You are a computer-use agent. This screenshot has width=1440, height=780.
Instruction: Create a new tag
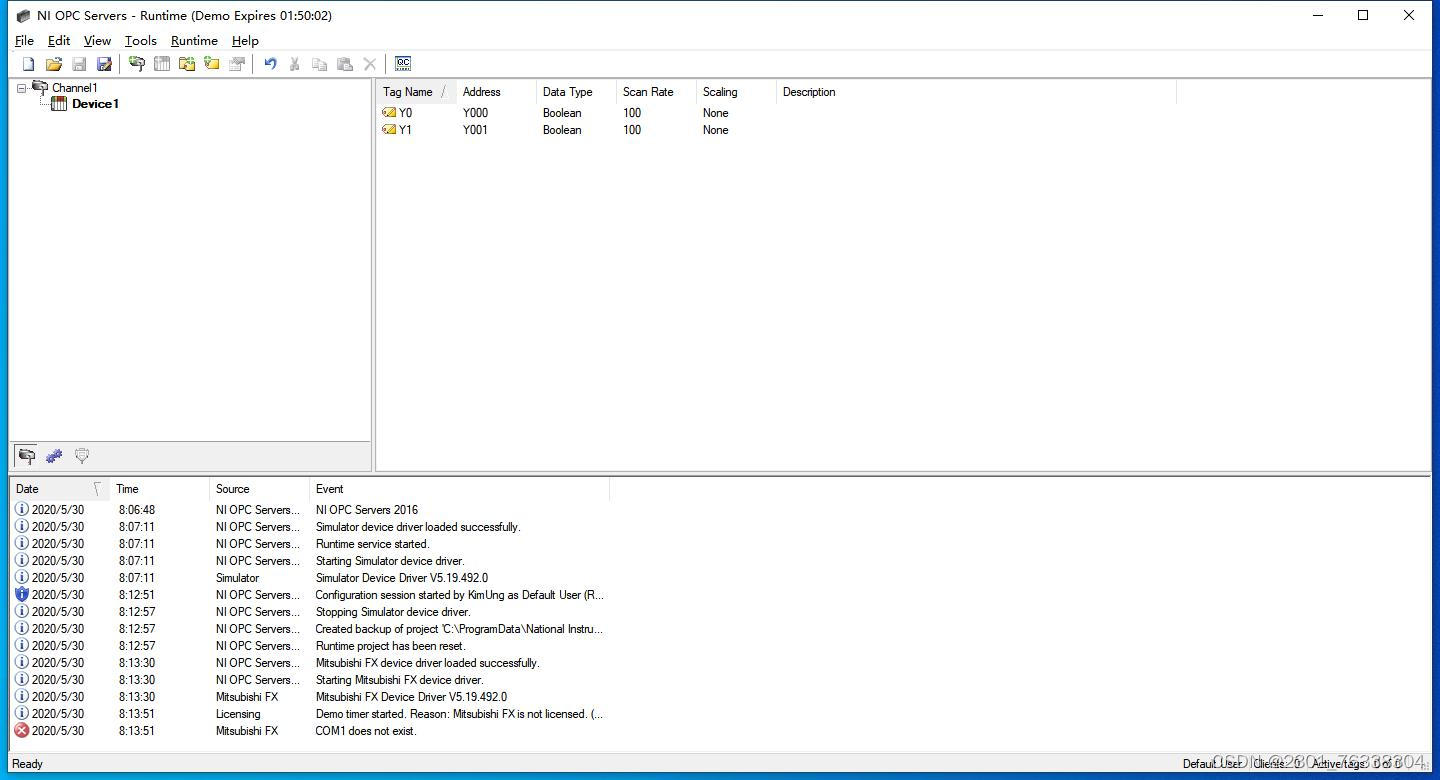coord(212,63)
